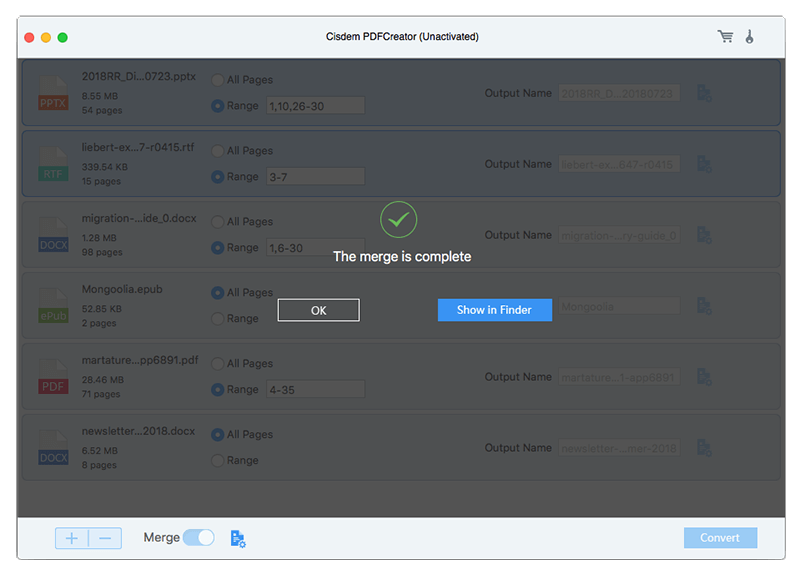Open output settings icon for newsletter docx row
The width and height of the screenshot is (800, 575).
[704, 448]
